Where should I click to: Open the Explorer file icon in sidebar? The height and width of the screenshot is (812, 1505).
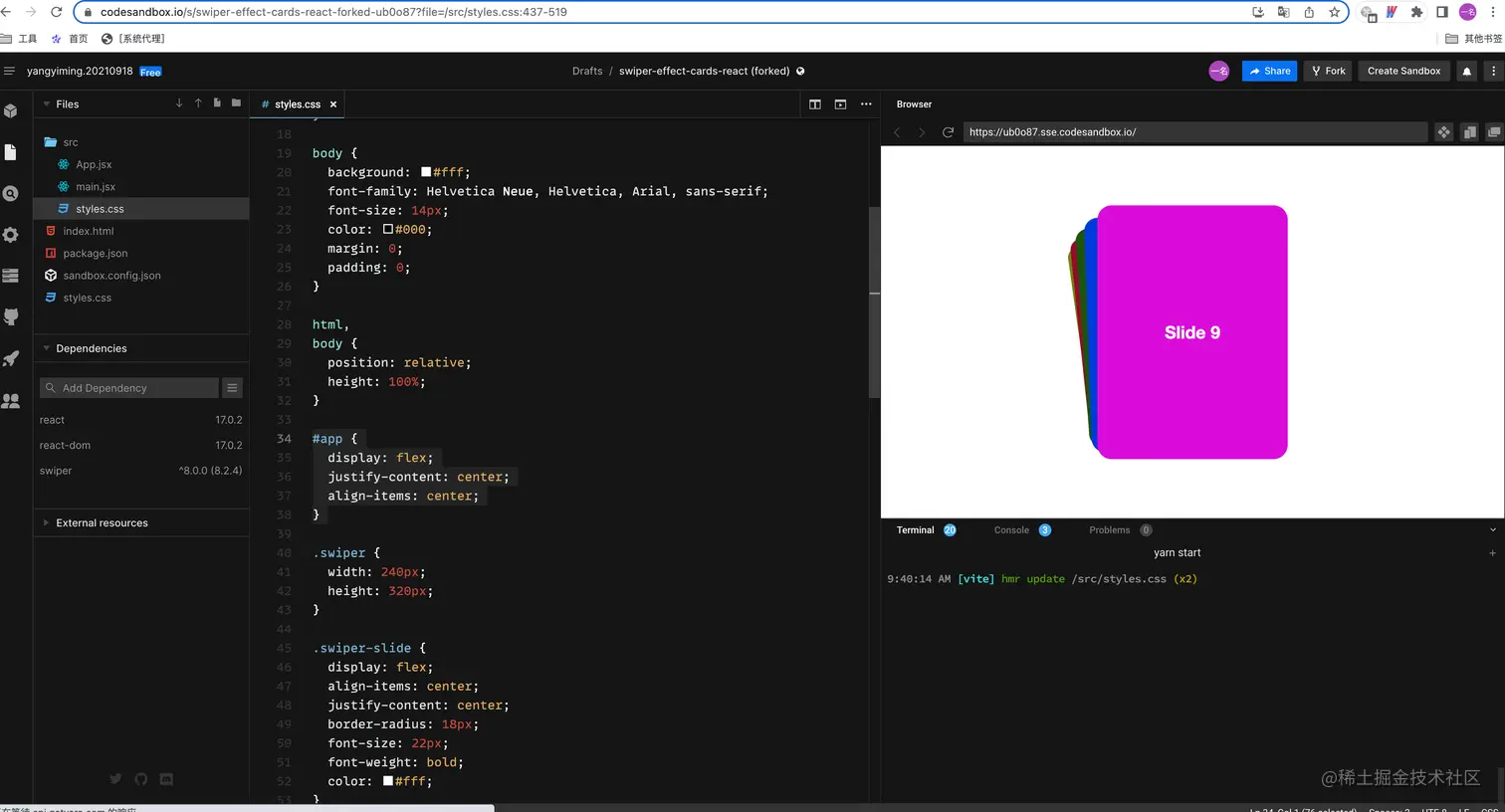click(11, 152)
